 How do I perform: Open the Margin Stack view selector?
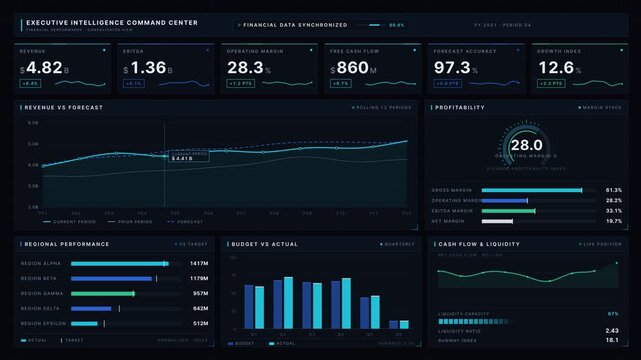click(600, 107)
